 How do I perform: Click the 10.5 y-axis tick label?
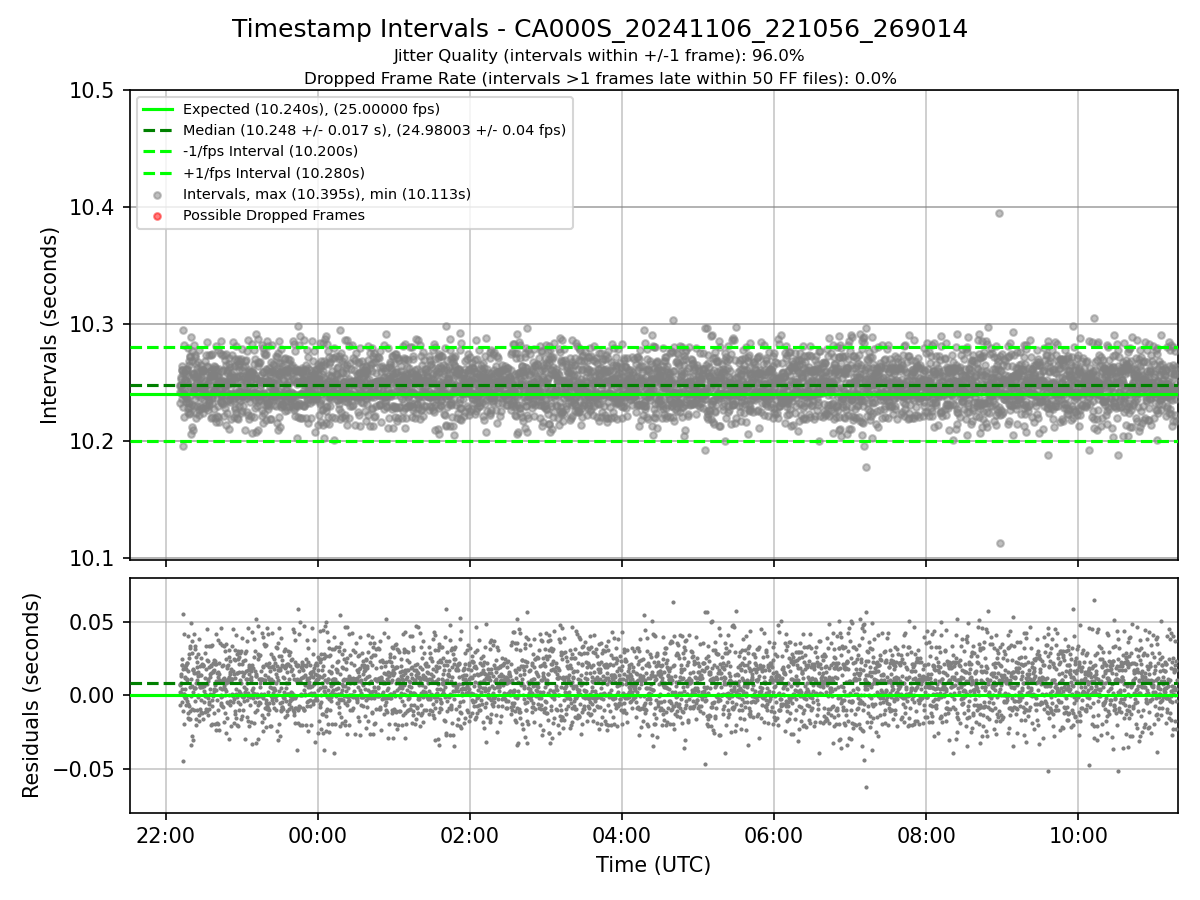pyautogui.click(x=94, y=90)
